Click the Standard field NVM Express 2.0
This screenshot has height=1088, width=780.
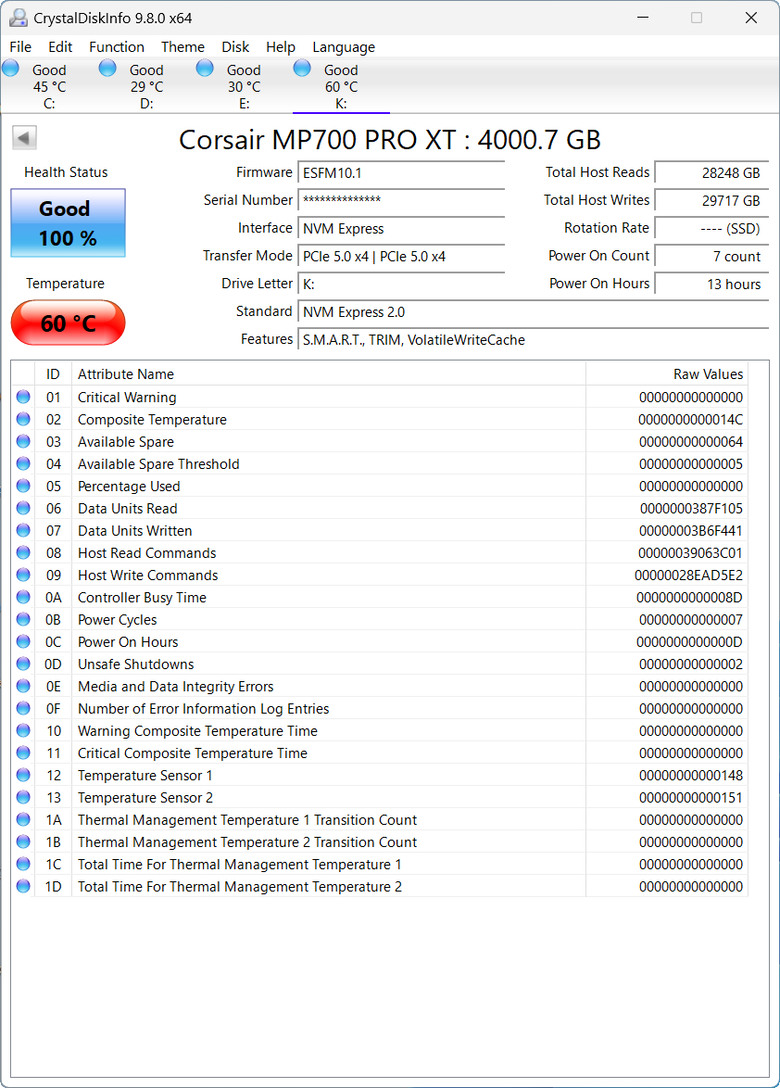pos(533,312)
